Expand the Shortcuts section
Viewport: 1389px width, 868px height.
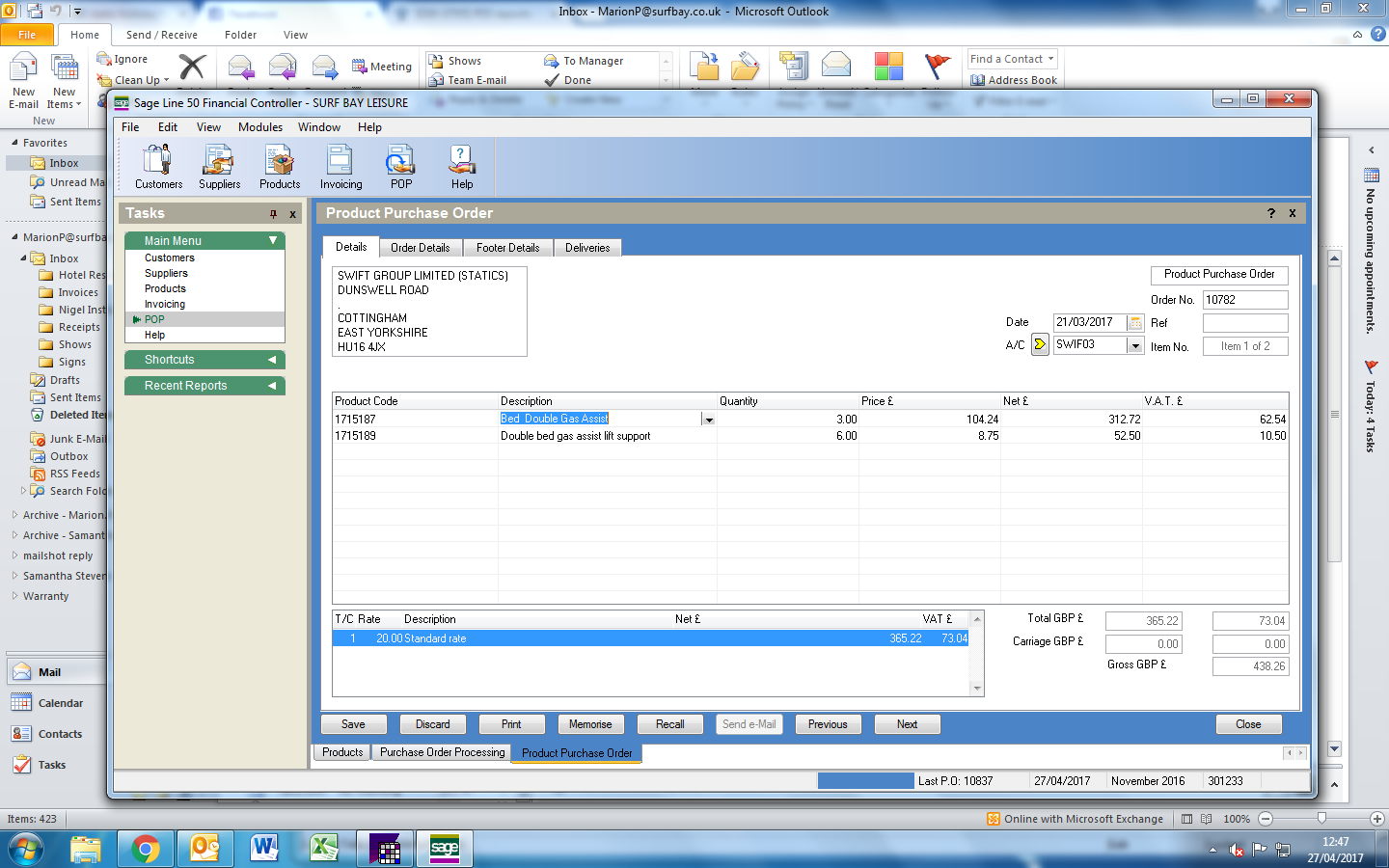tap(272, 360)
